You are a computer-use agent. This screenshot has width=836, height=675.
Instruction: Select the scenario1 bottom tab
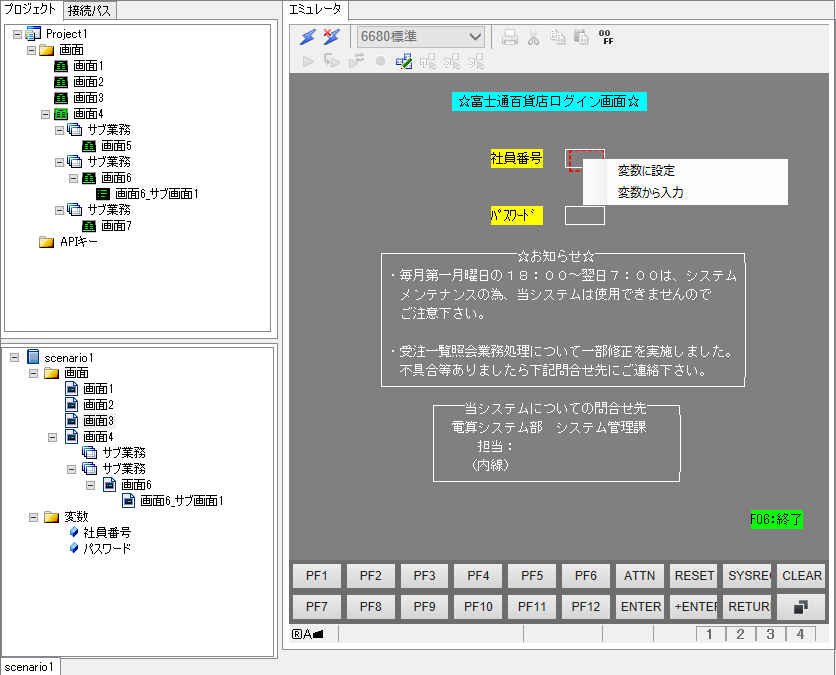click(29, 667)
